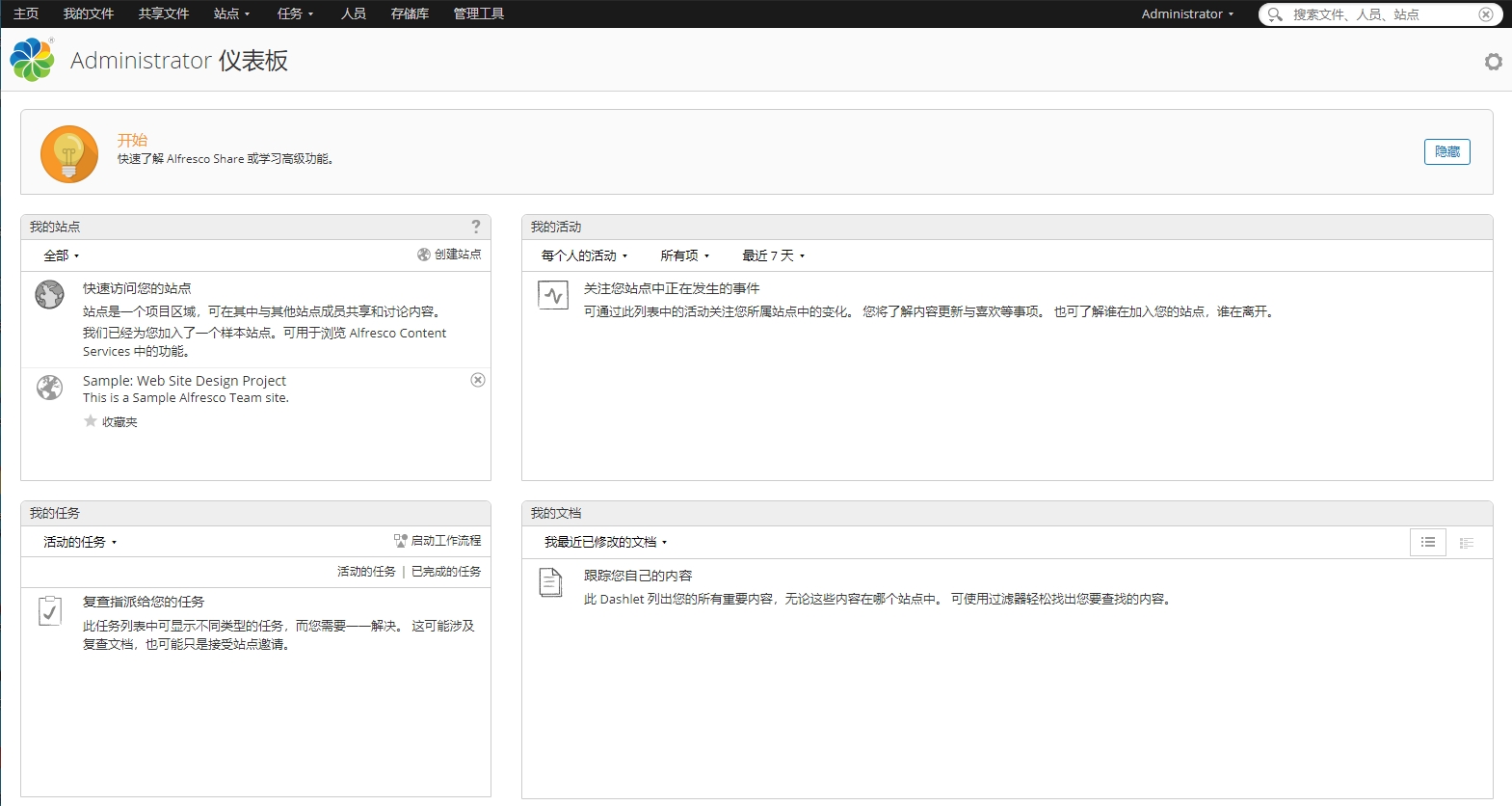Switch to simple list view in 我的文档
The width and height of the screenshot is (1512, 806).
tap(1427, 543)
